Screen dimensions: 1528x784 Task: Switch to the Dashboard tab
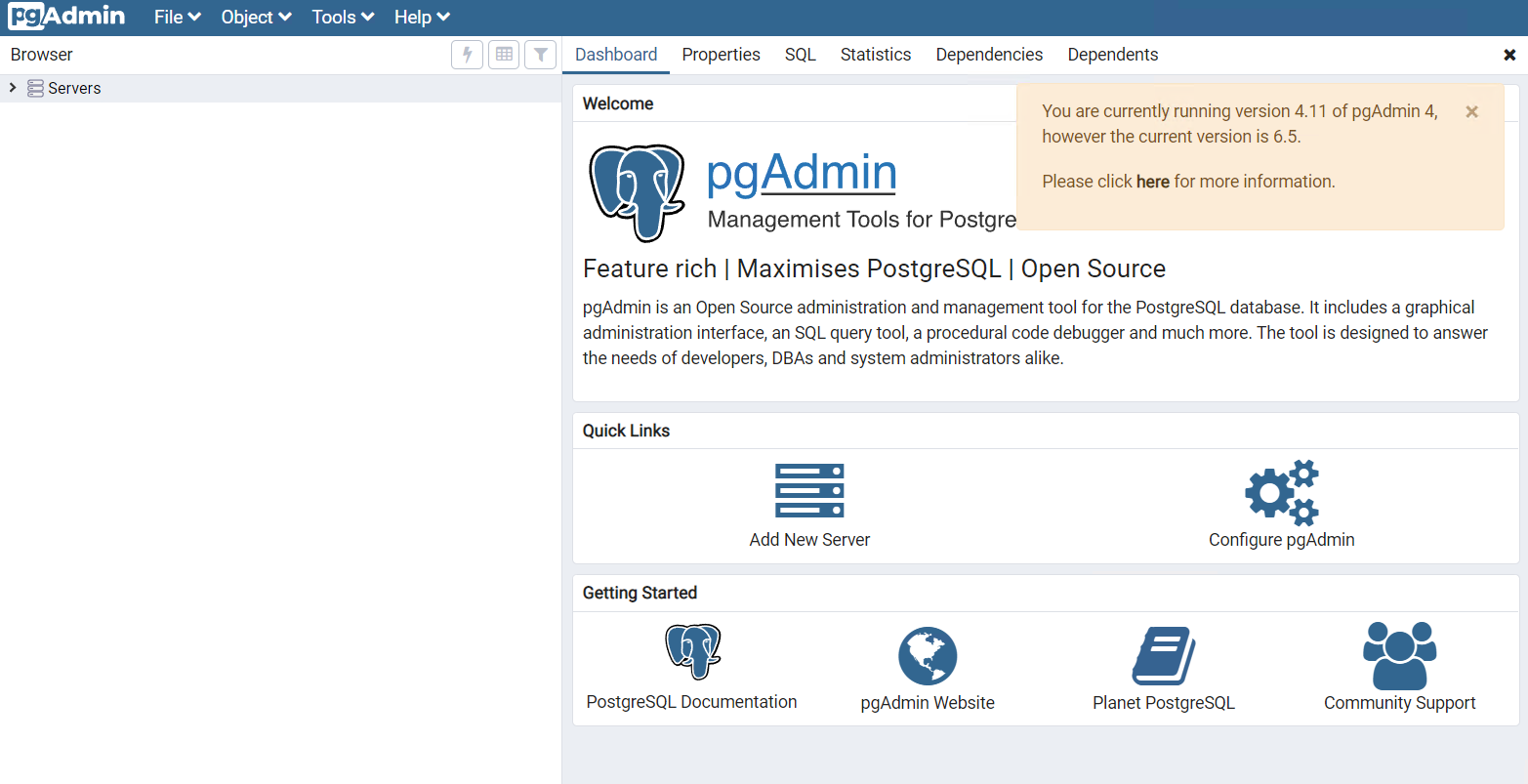point(616,55)
